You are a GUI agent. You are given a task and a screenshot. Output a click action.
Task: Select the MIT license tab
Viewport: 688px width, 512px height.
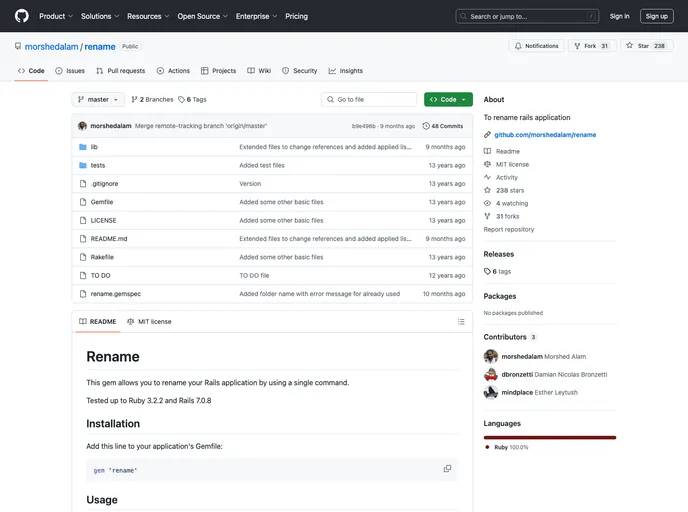click(x=149, y=322)
